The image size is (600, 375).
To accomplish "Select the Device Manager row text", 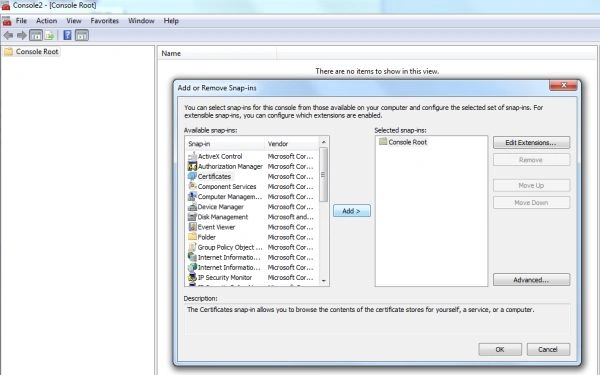I will 220,207.
